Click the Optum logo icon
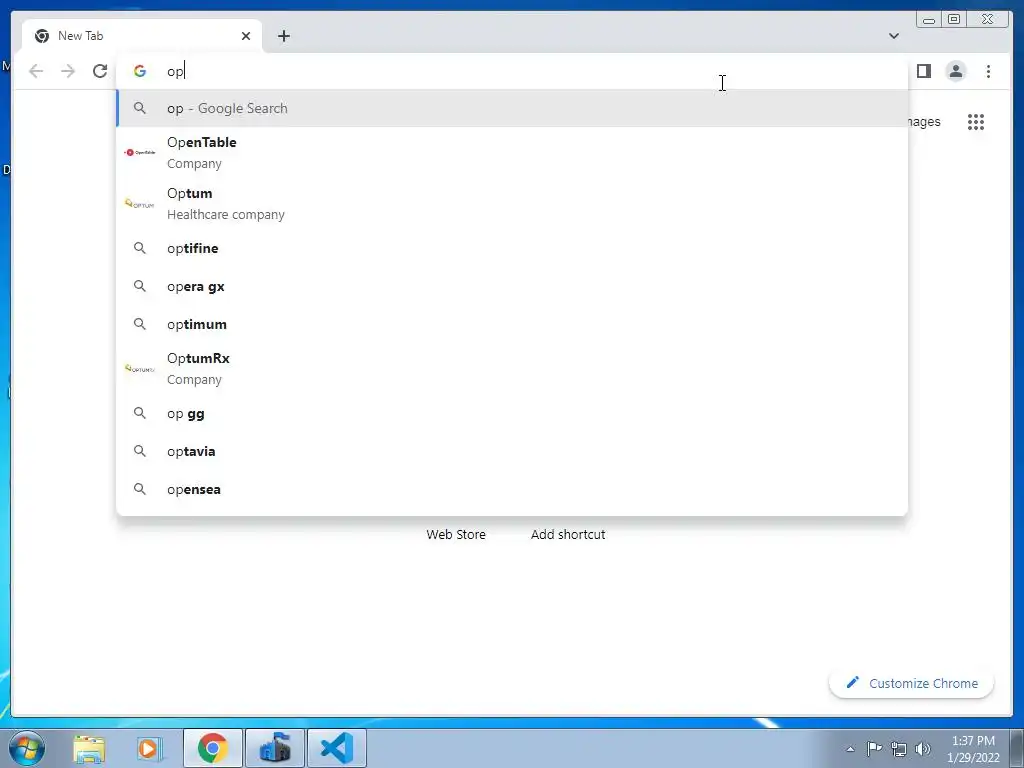The height and width of the screenshot is (768, 1024). pos(140,204)
